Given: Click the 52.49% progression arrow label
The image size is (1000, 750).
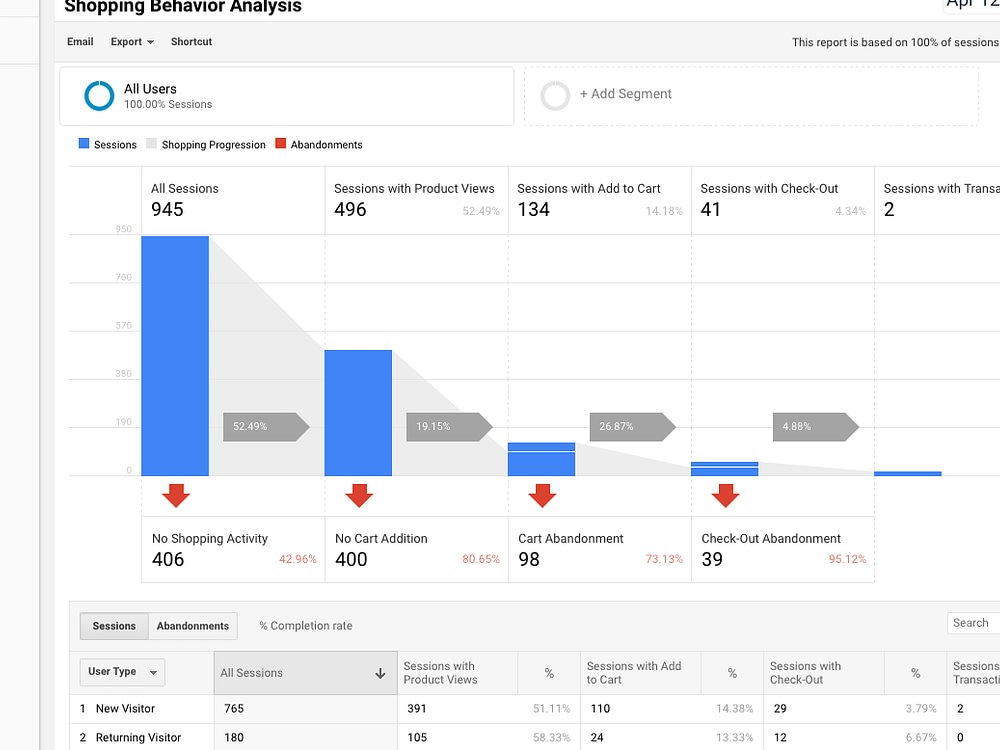Looking at the screenshot, I should click(x=266, y=427).
